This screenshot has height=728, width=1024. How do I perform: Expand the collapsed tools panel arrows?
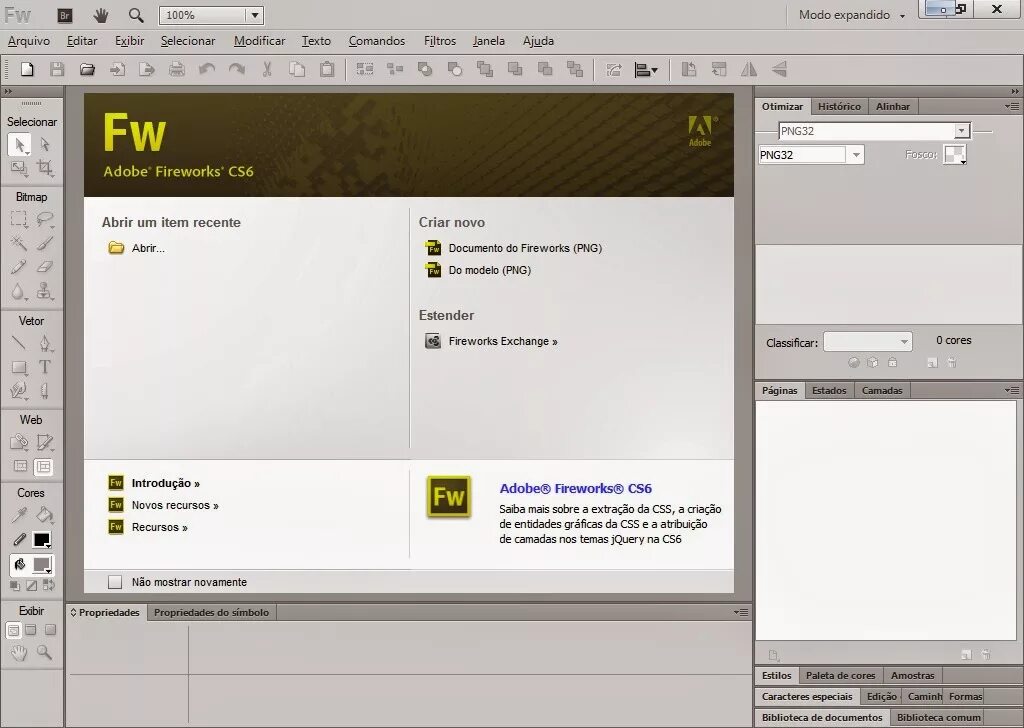point(7,92)
